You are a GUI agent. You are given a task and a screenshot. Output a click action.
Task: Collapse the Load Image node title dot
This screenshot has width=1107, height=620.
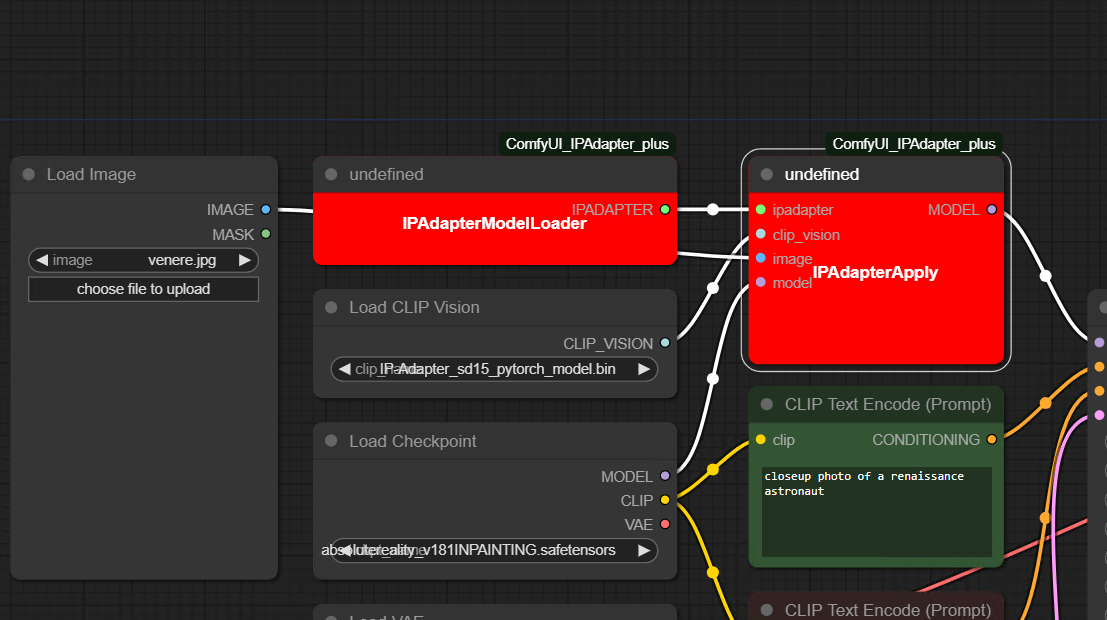pos(27,173)
